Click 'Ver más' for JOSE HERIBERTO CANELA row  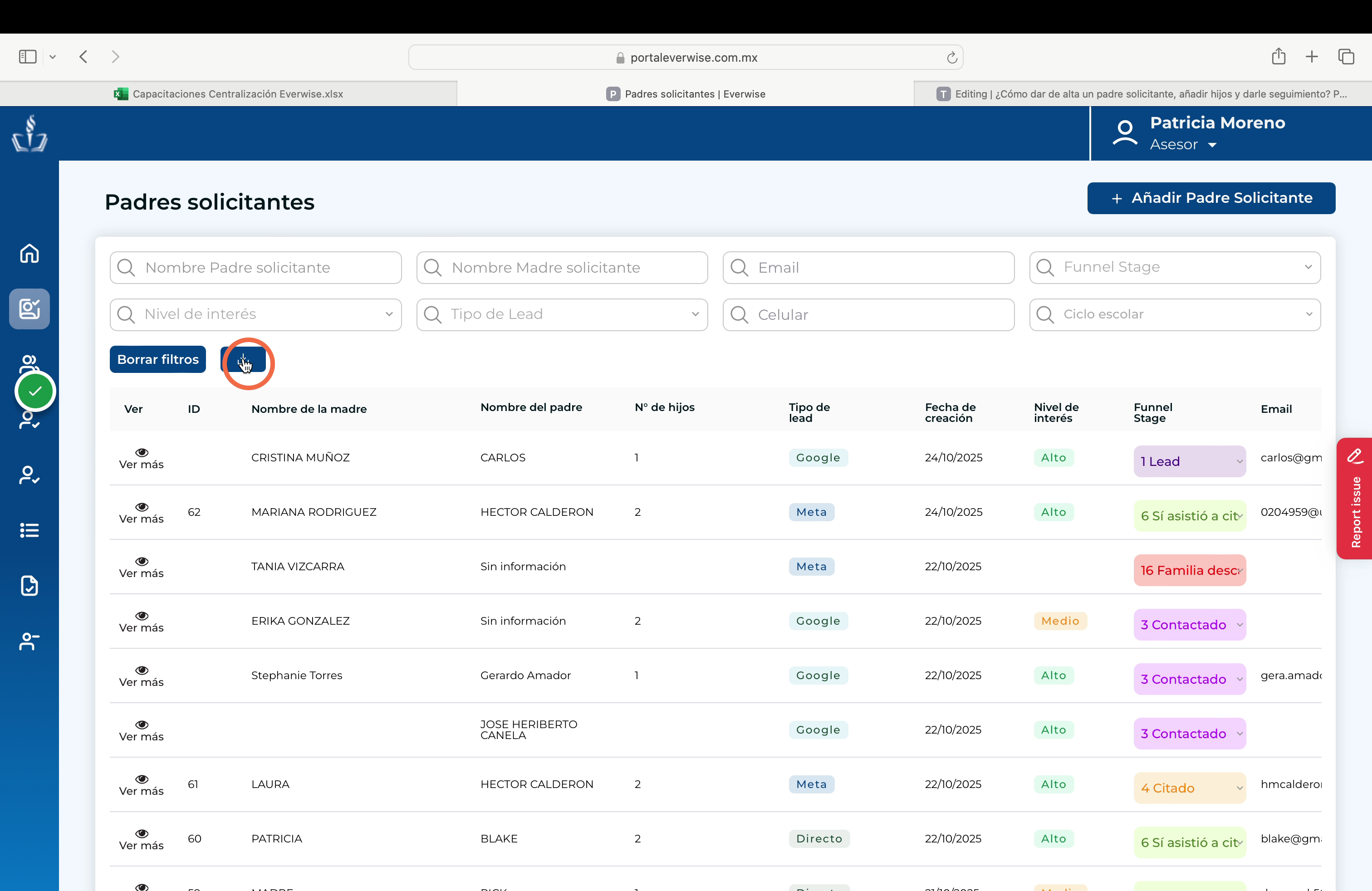[141, 737]
